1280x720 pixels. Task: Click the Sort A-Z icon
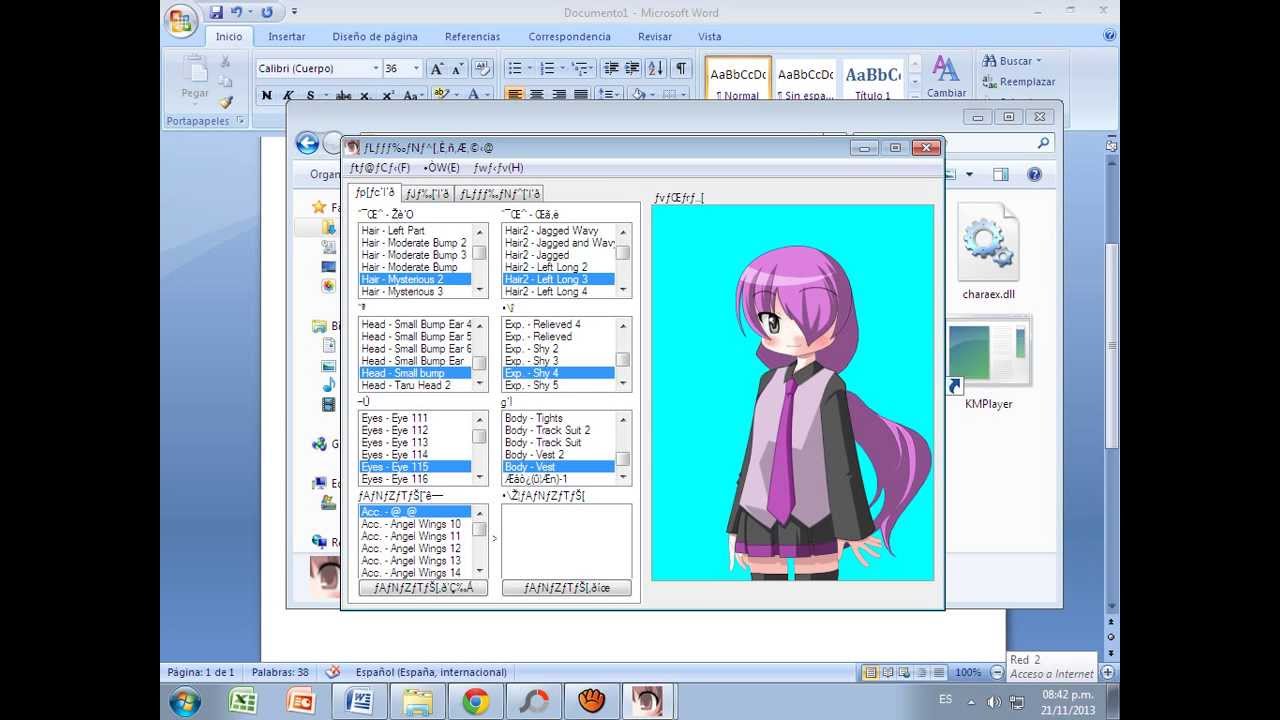click(656, 69)
